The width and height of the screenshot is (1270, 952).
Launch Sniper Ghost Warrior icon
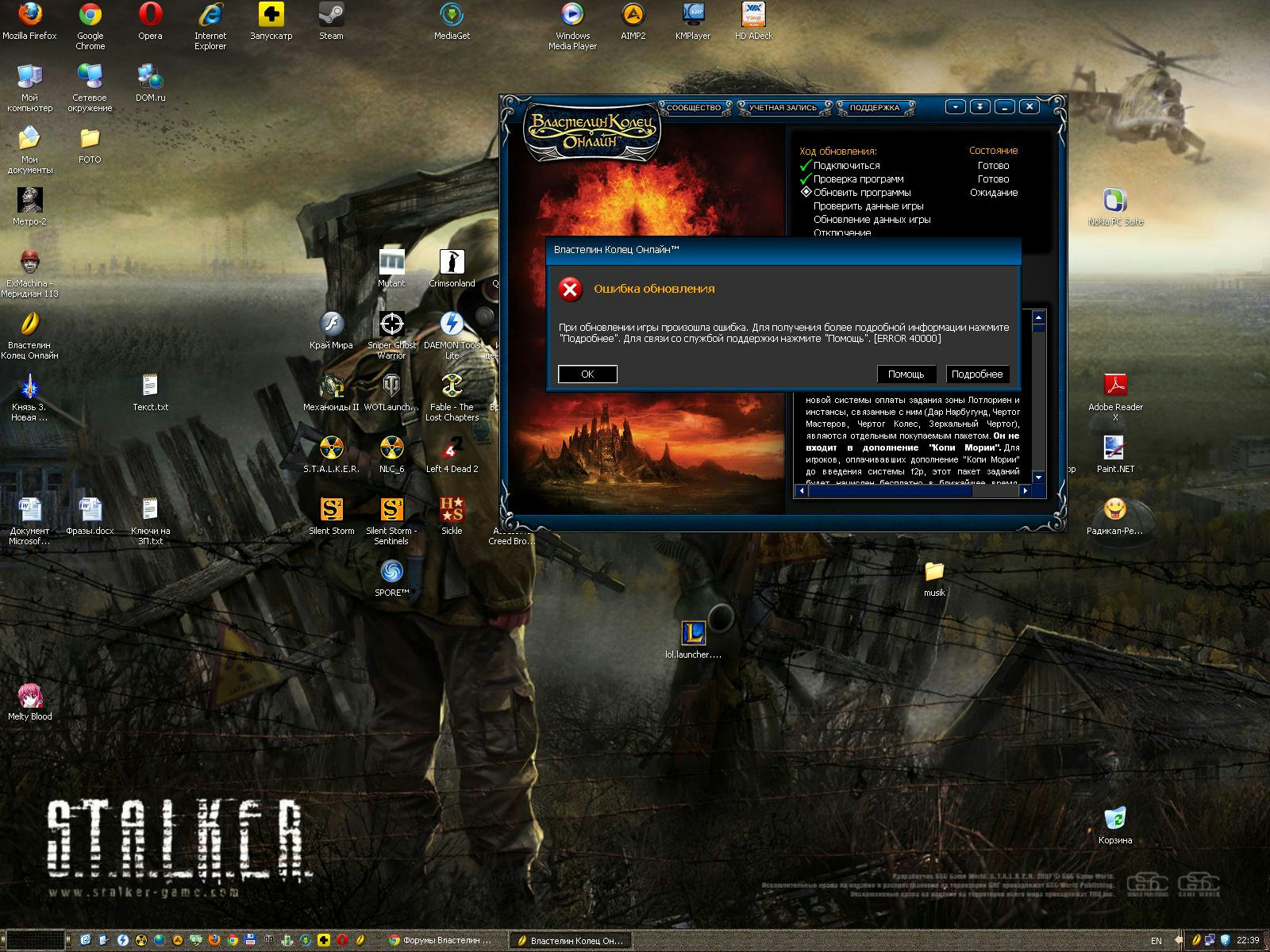[x=391, y=335]
